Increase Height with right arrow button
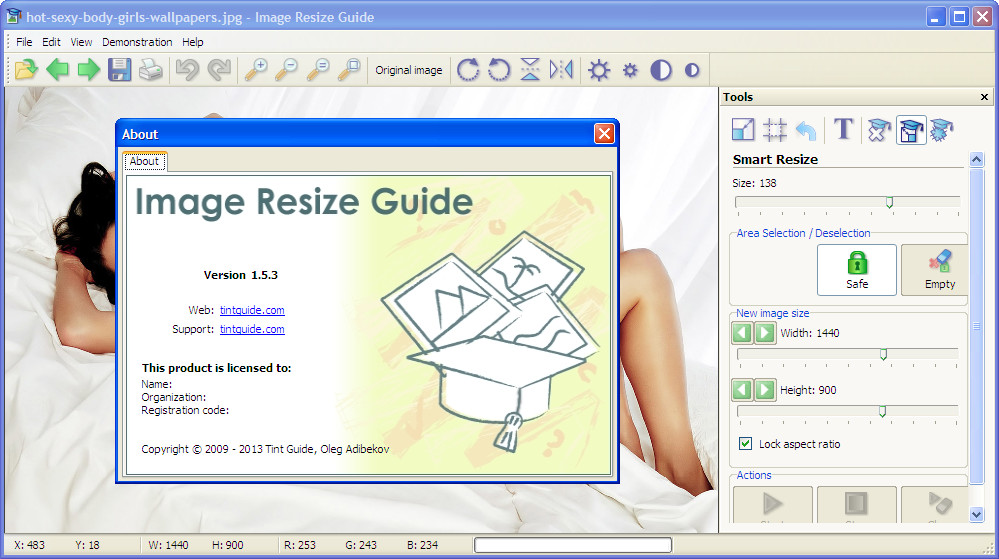 click(x=765, y=389)
